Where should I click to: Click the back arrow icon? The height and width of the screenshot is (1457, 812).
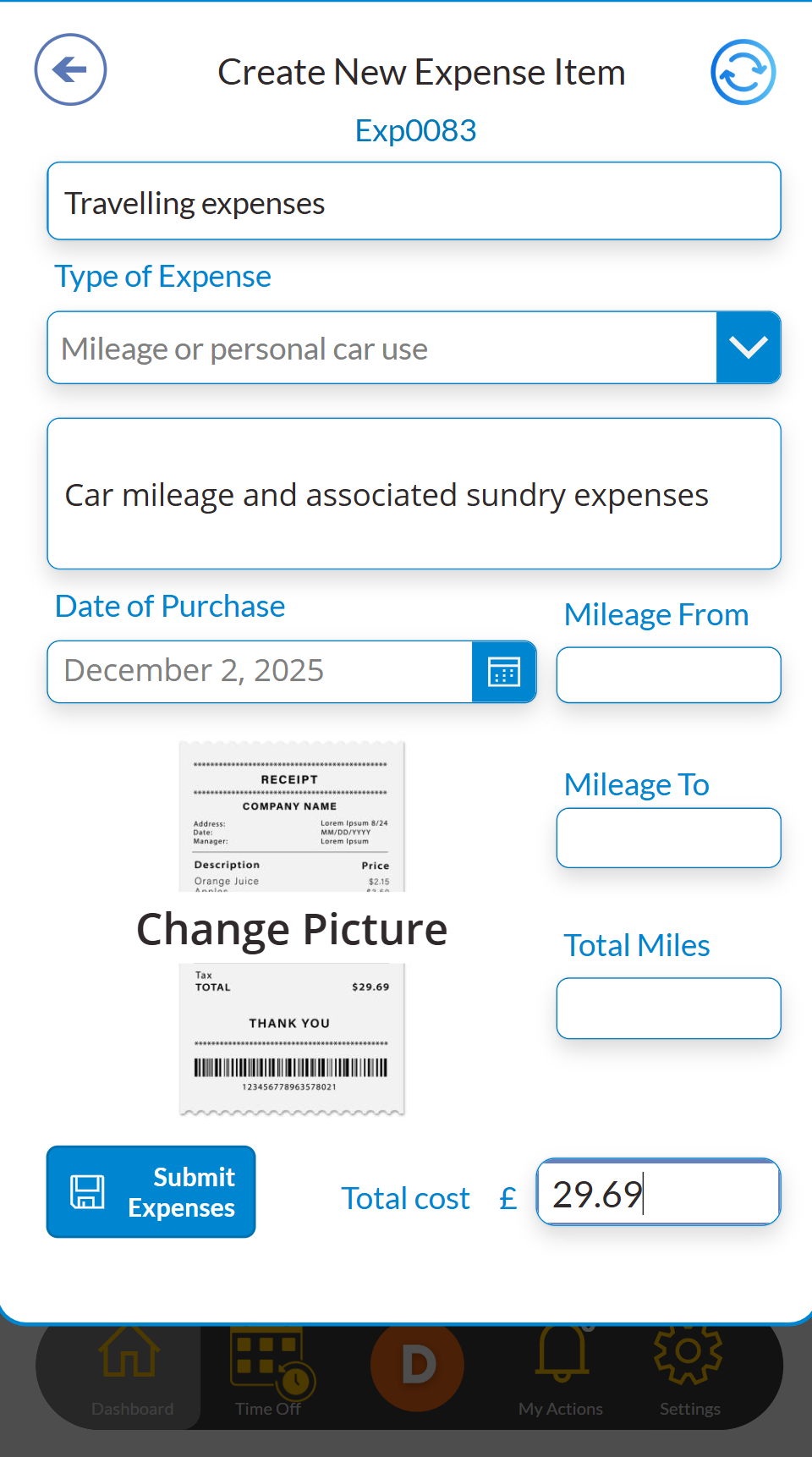point(70,69)
